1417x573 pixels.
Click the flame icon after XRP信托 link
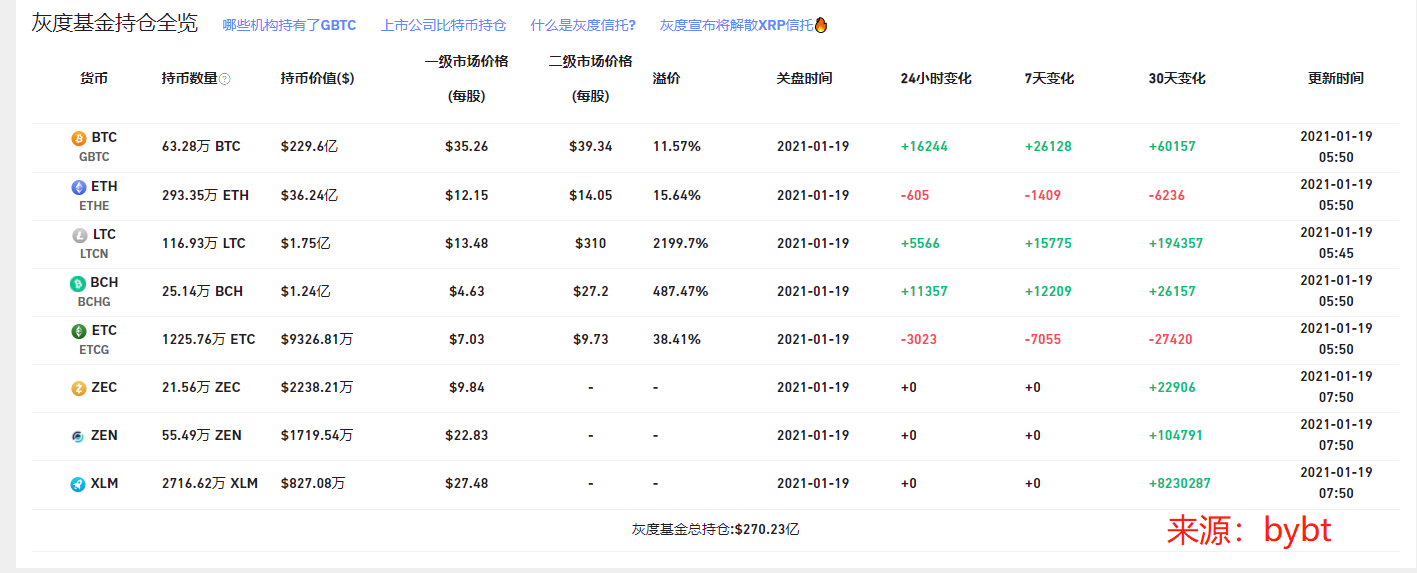pos(821,25)
